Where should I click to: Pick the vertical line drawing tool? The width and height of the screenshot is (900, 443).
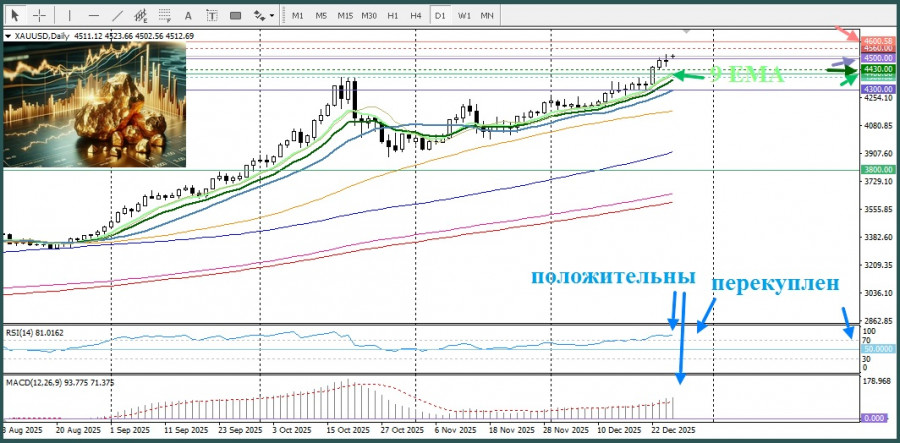tap(68, 15)
